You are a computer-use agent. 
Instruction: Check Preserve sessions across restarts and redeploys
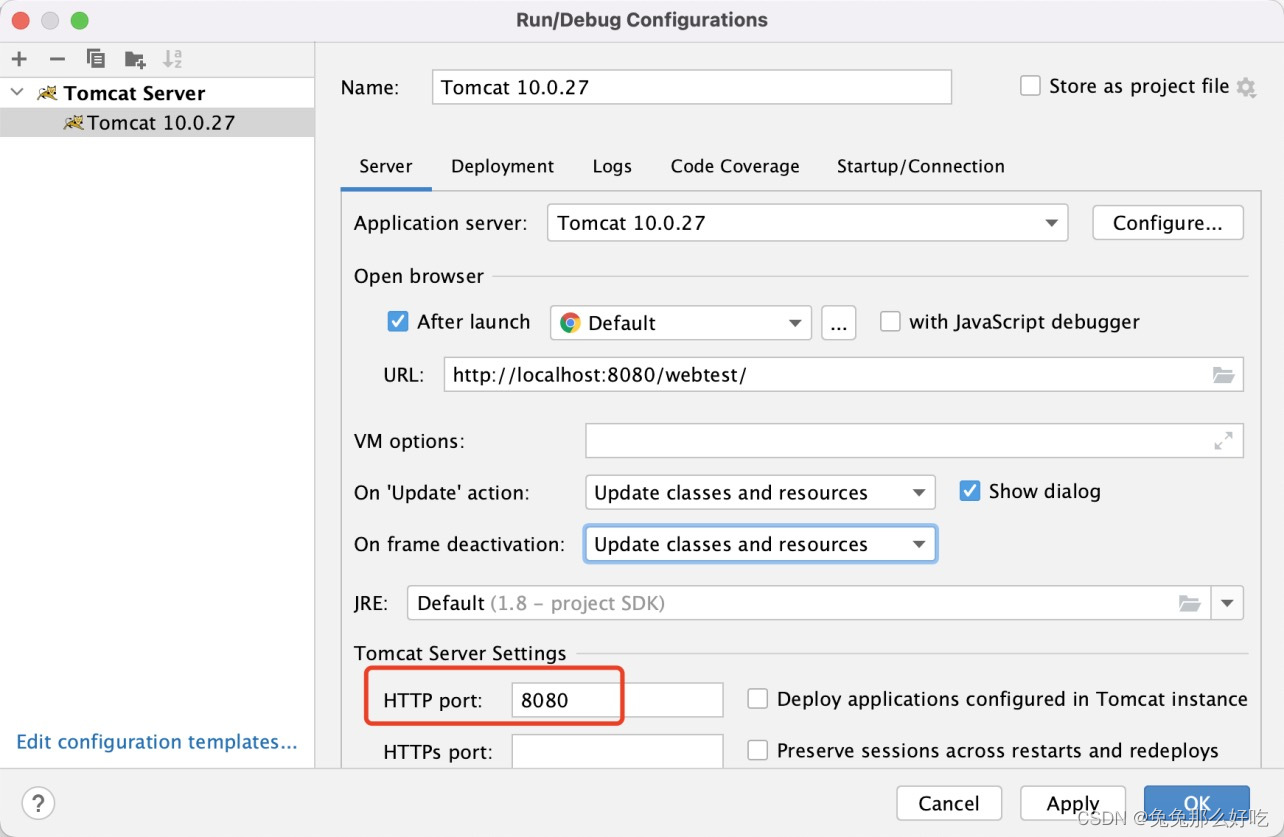[758, 750]
